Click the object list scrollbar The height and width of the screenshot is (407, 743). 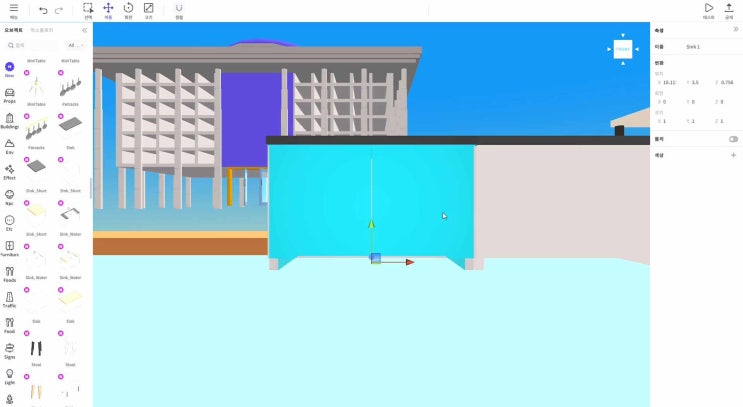(x=90, y=188)
